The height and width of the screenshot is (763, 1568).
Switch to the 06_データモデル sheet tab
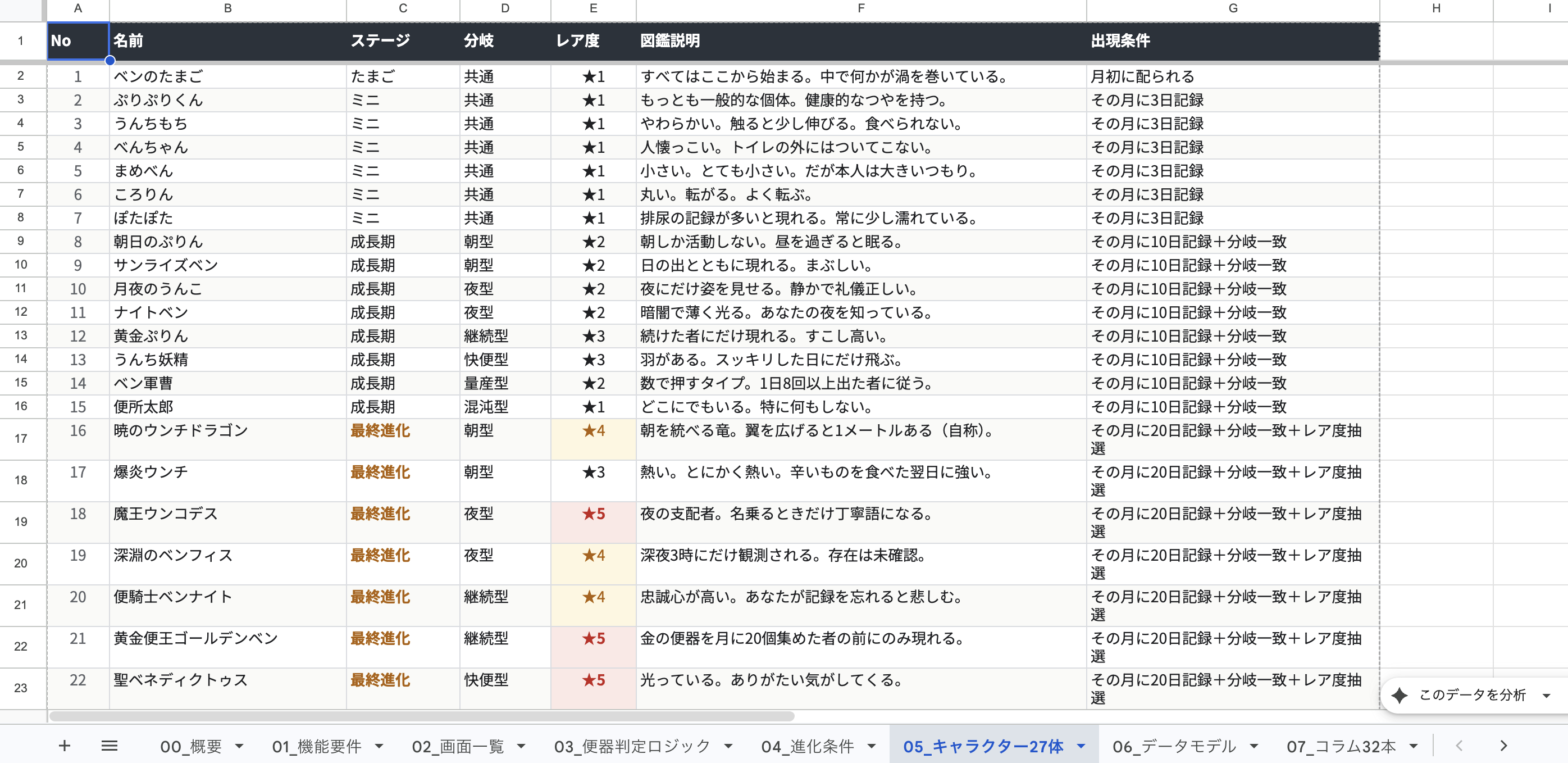1174,746
